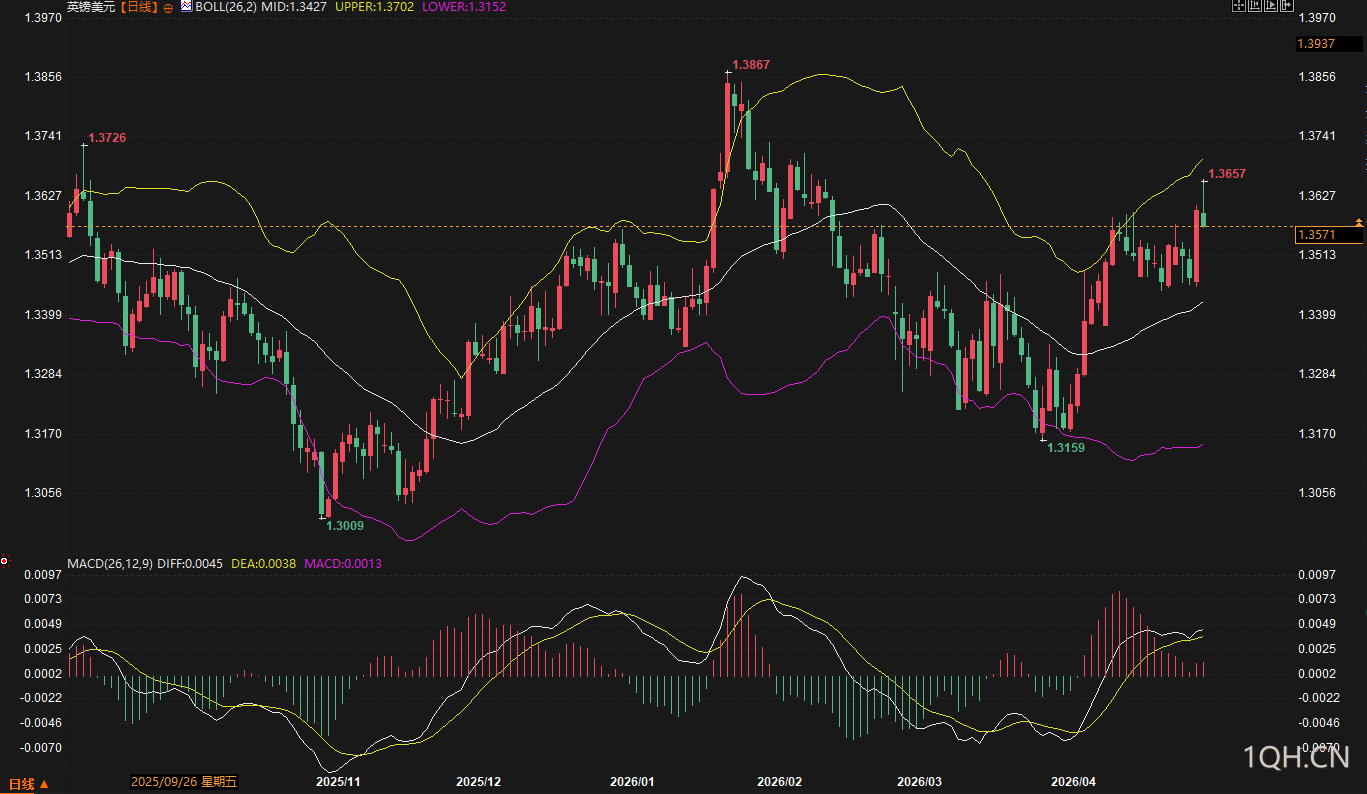
Task: Click the 2026/03 date axis label
Action: click(920, 781)
